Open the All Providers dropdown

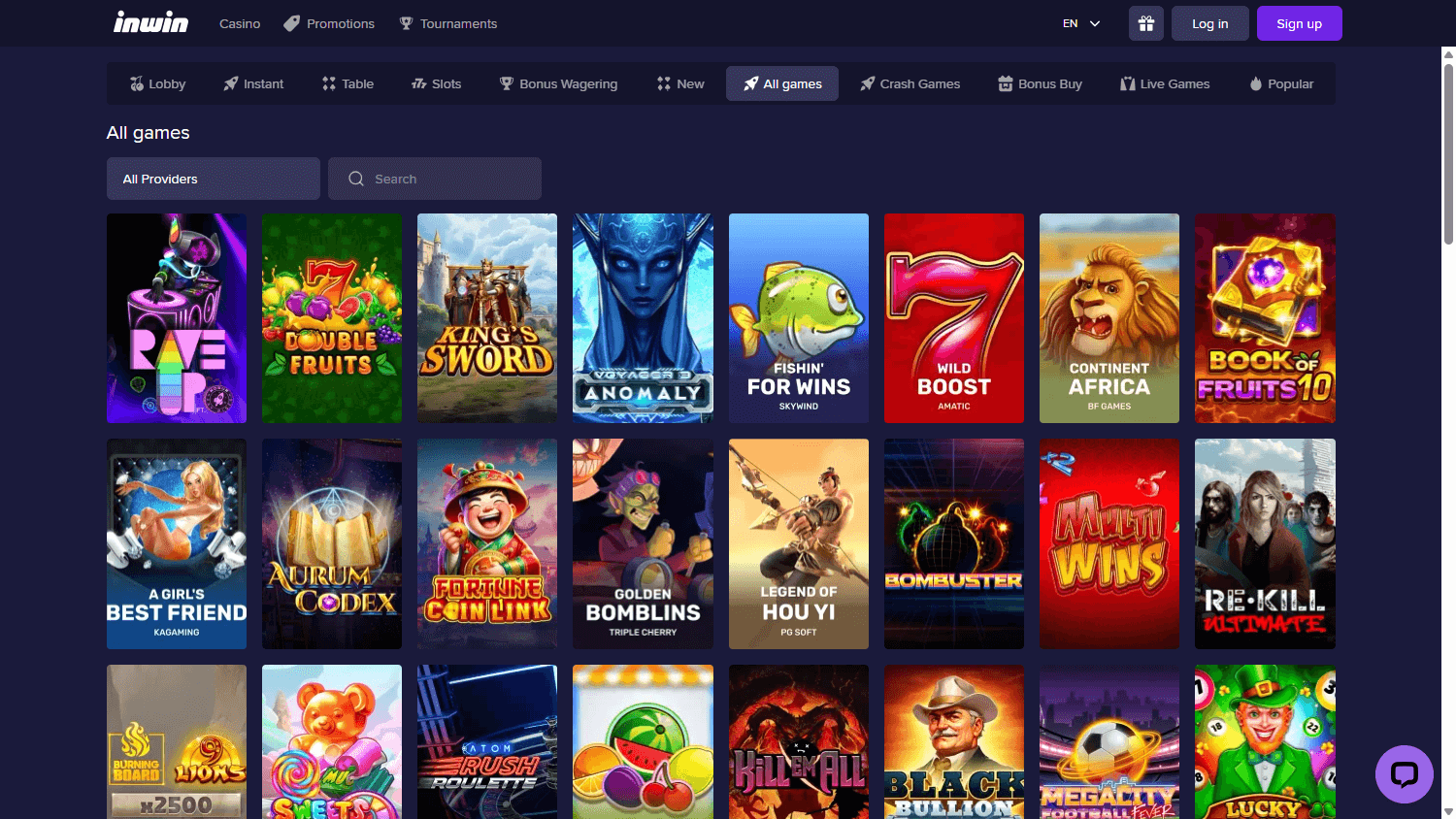(x=213, y=179)
